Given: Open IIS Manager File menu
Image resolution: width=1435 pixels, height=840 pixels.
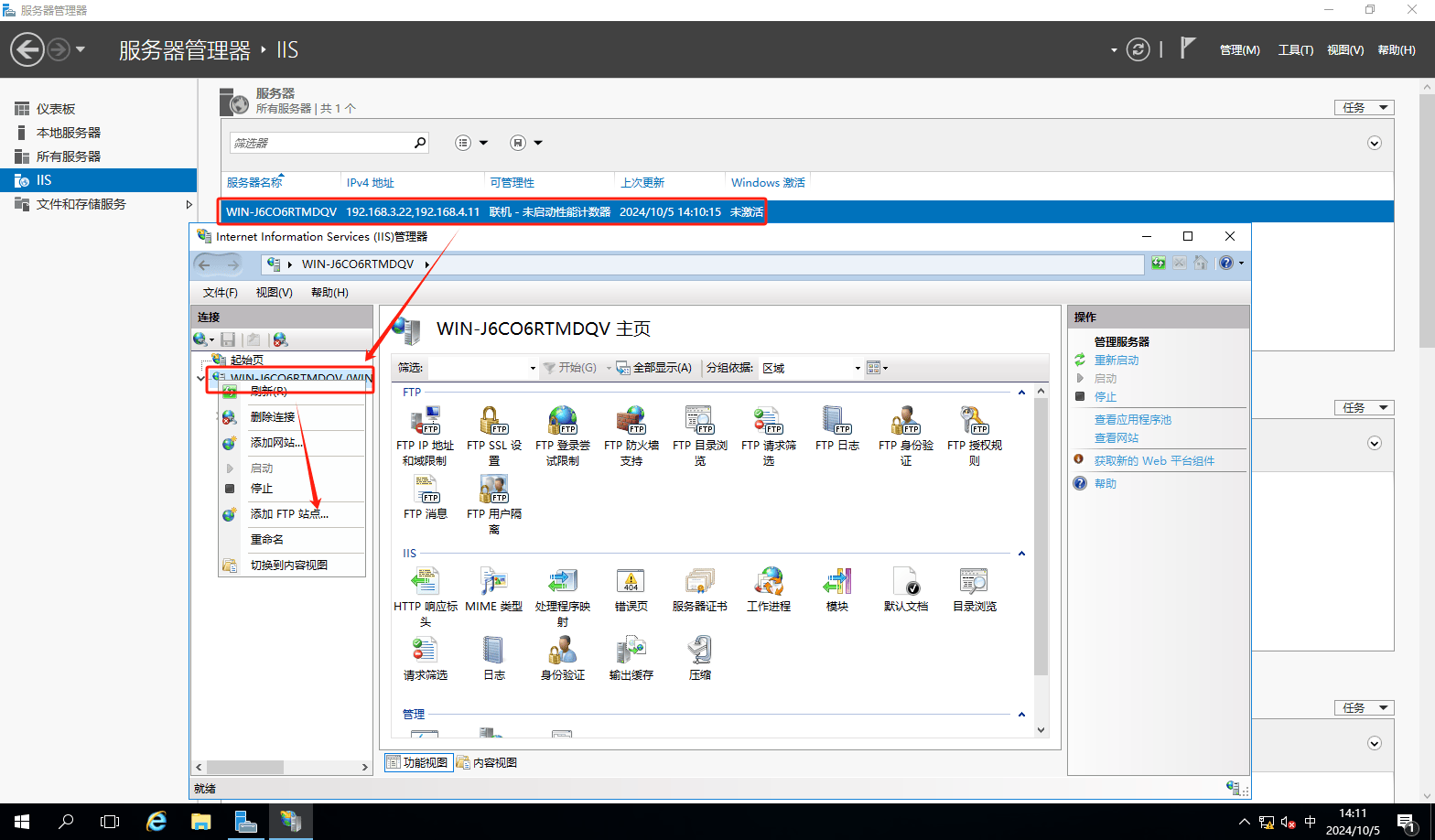Looking at the screenshot, I should pyautogui.click(x=220, y=293).
